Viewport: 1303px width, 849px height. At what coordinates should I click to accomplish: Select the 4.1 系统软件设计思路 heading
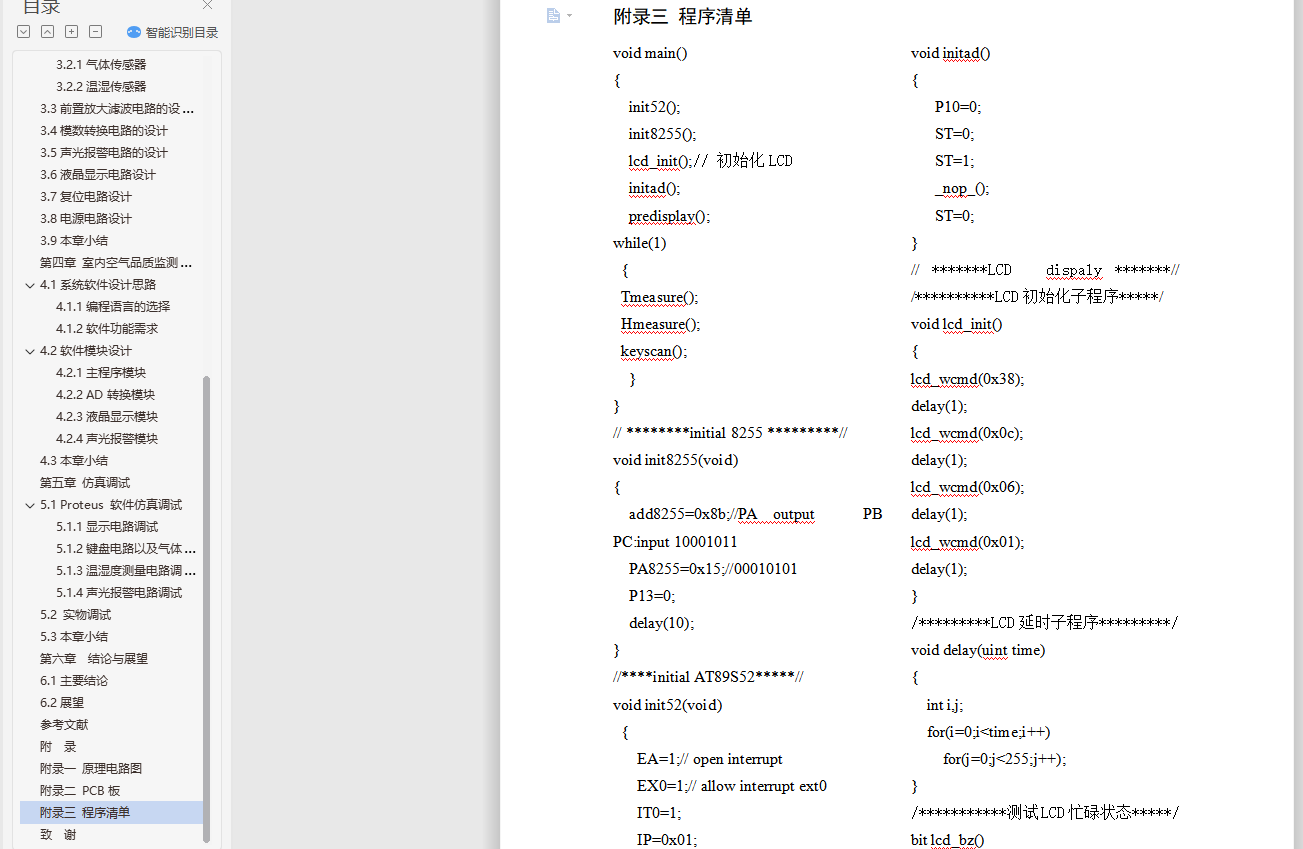(x=98, y=285)
